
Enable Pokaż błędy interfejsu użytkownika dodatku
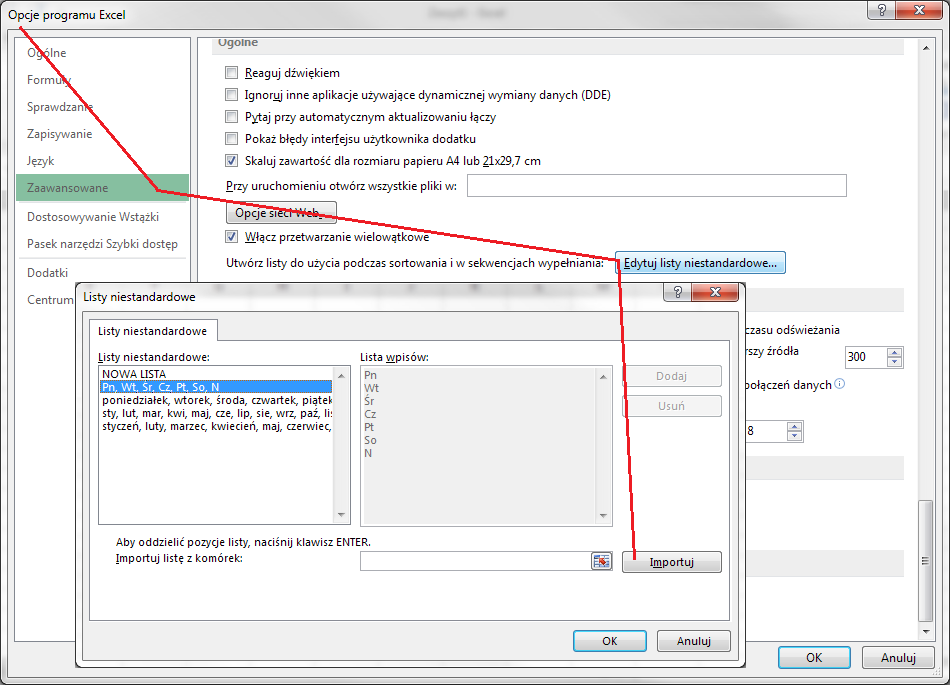[x=231, y=139]
